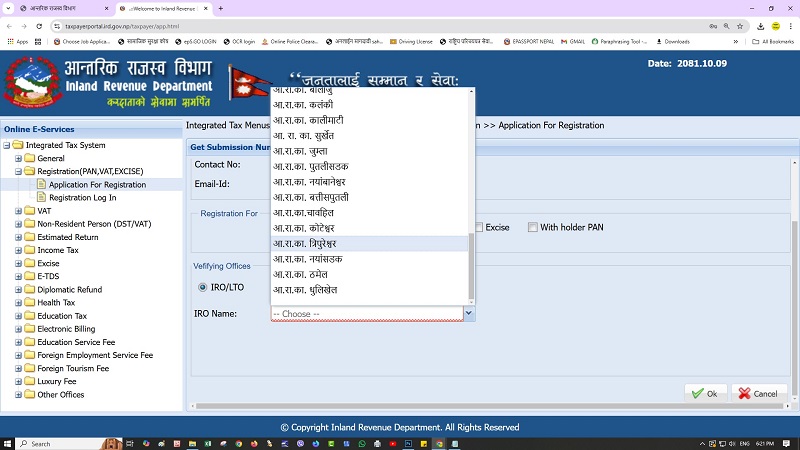Select the Education Tax folder label
Screen dimensions: 800x450
tap(62, 316)
